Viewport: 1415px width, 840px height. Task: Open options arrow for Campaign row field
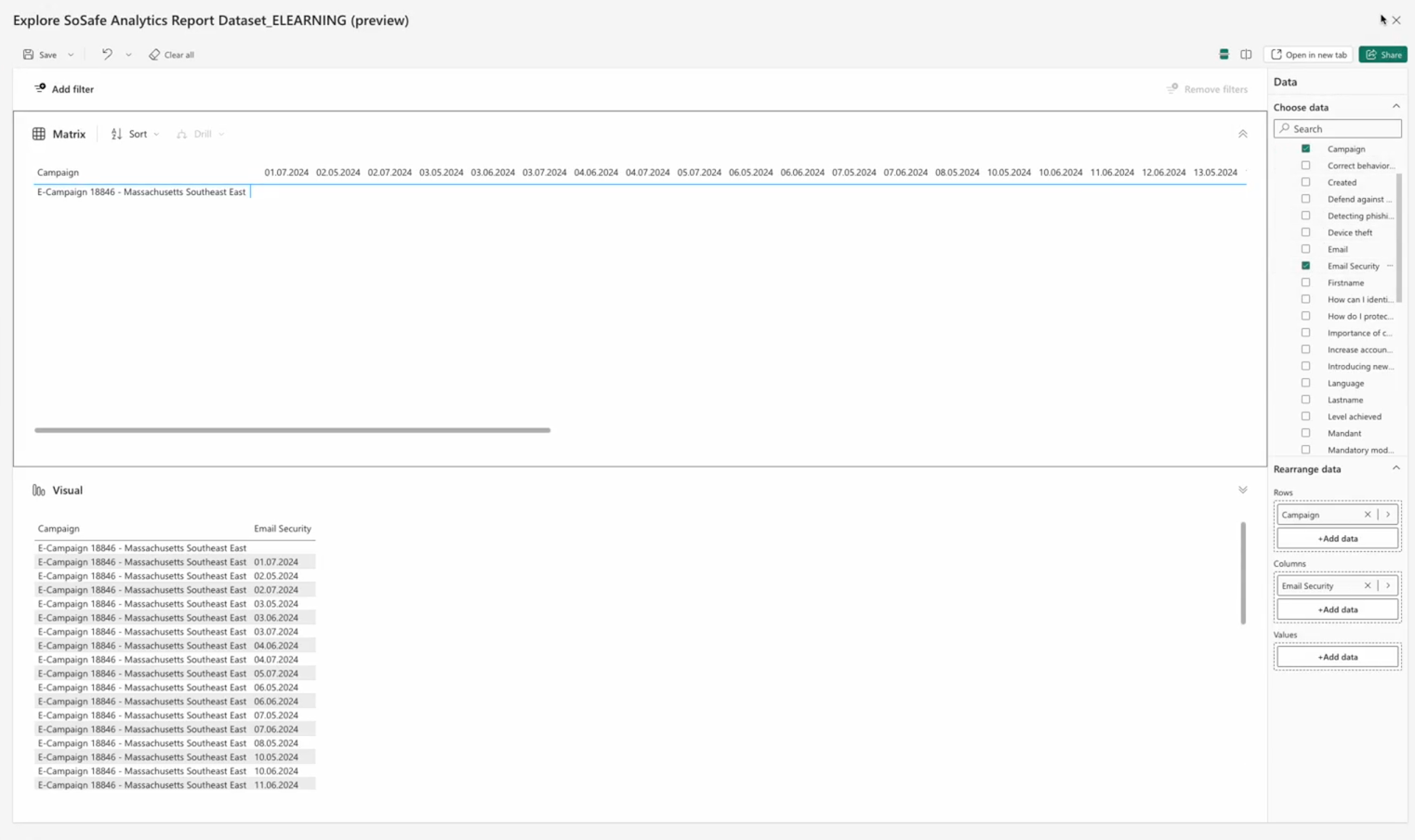(1388, 515)
